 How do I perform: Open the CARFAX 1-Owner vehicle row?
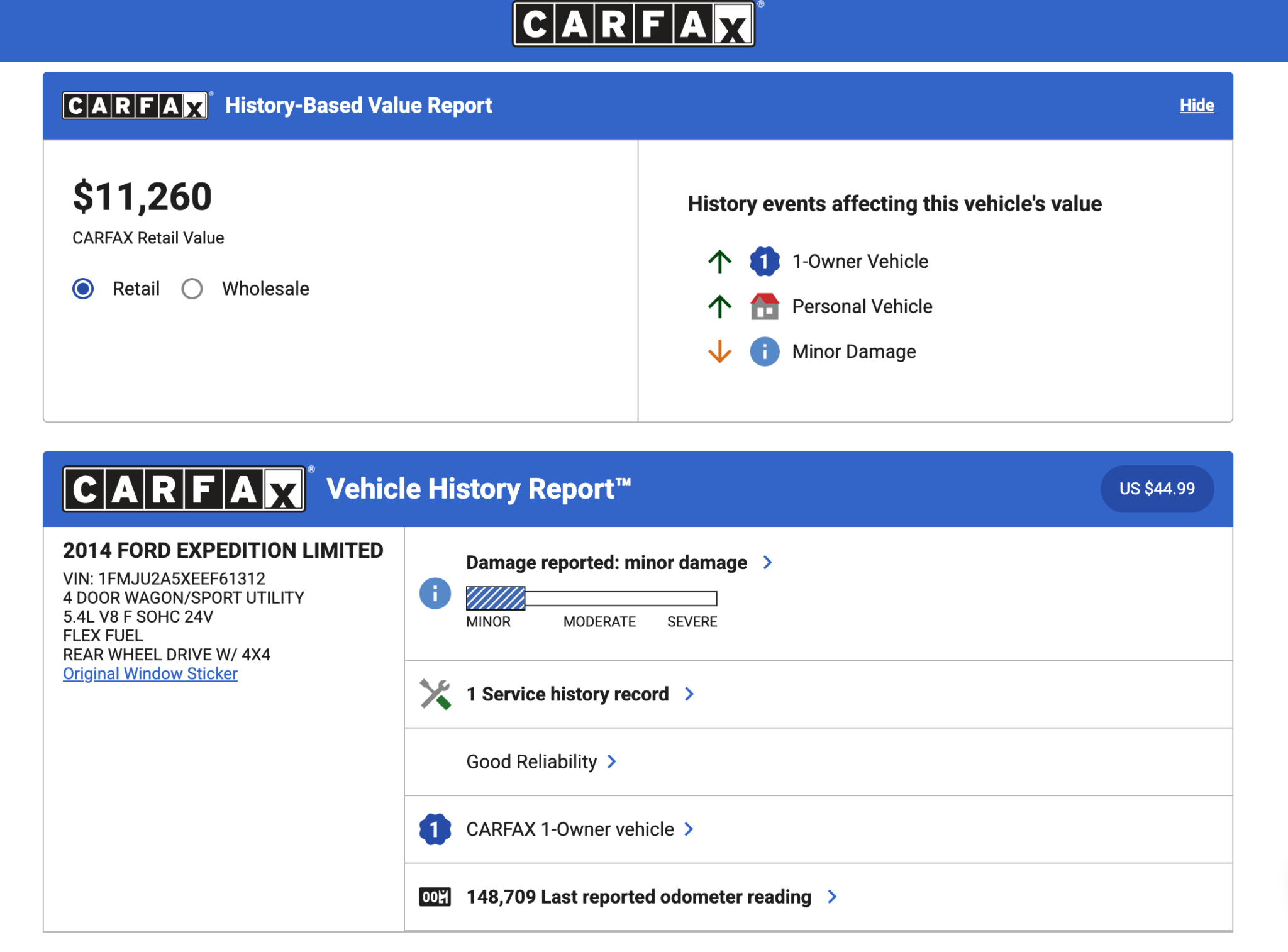click(x=570, y=829)
